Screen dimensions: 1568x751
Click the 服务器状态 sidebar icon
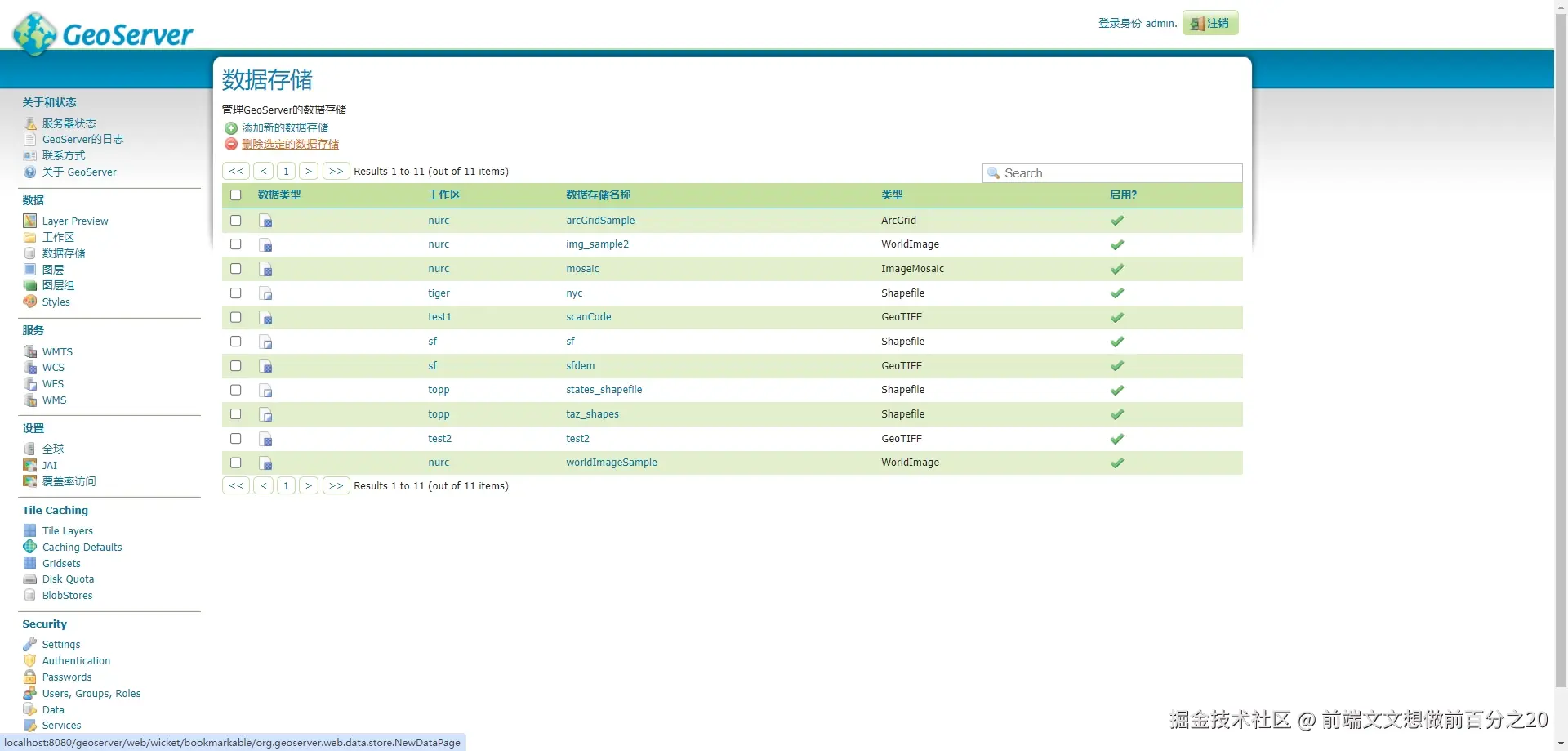pyautogui.click(x=30, y=123)
